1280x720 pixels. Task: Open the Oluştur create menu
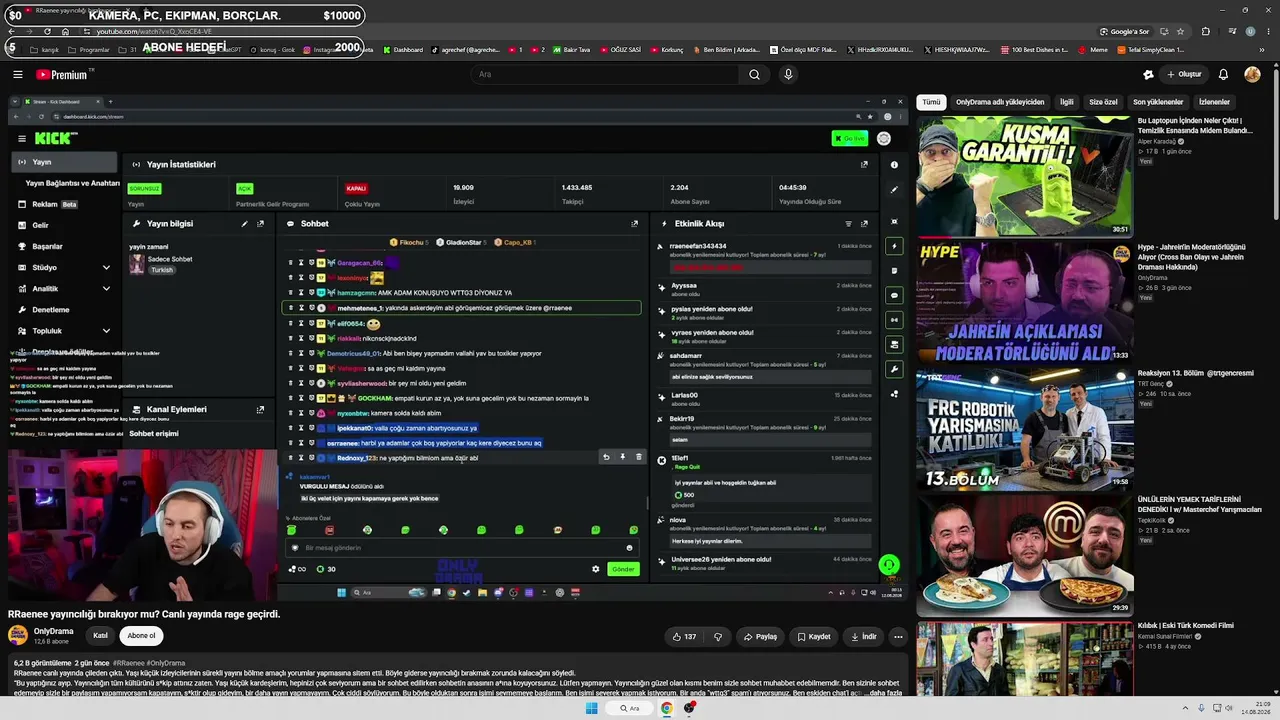tap(1184, 74)
